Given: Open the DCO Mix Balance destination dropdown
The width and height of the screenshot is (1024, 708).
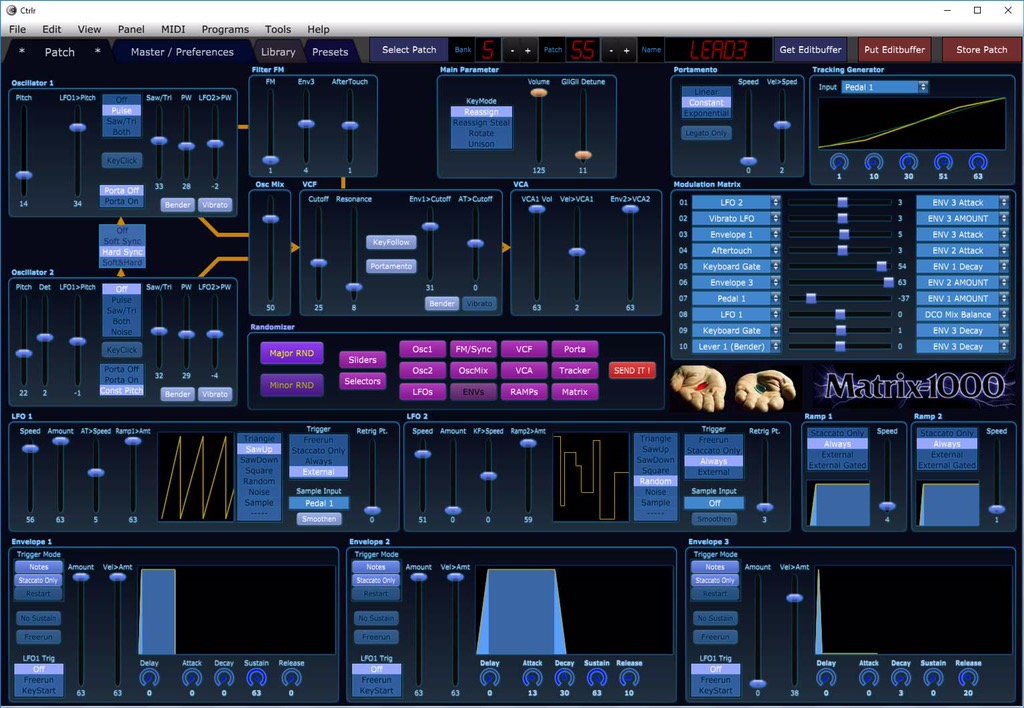Looking at the screenshot, I should point(962,314).
